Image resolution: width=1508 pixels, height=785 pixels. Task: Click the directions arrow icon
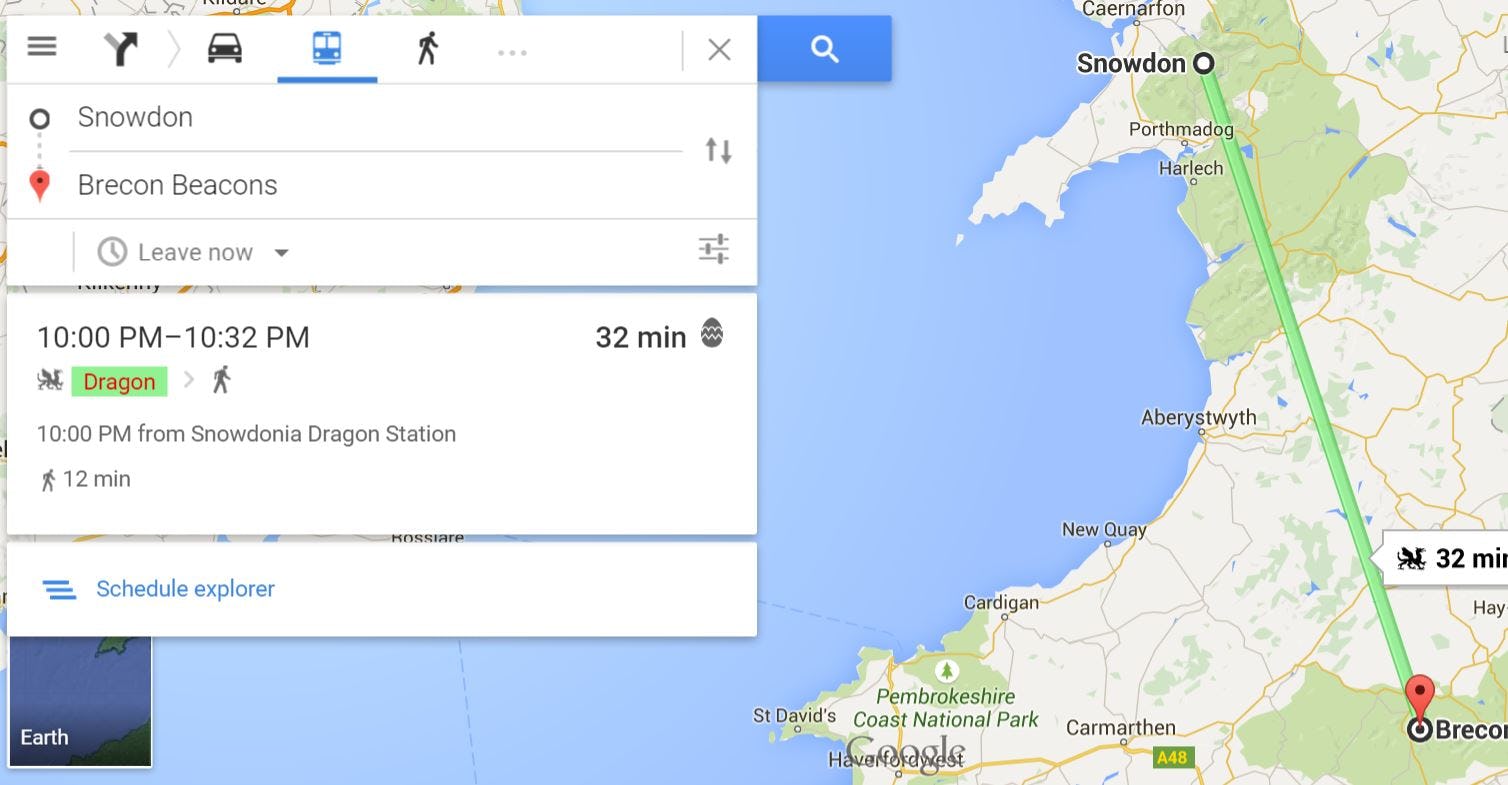pos(120,48)
